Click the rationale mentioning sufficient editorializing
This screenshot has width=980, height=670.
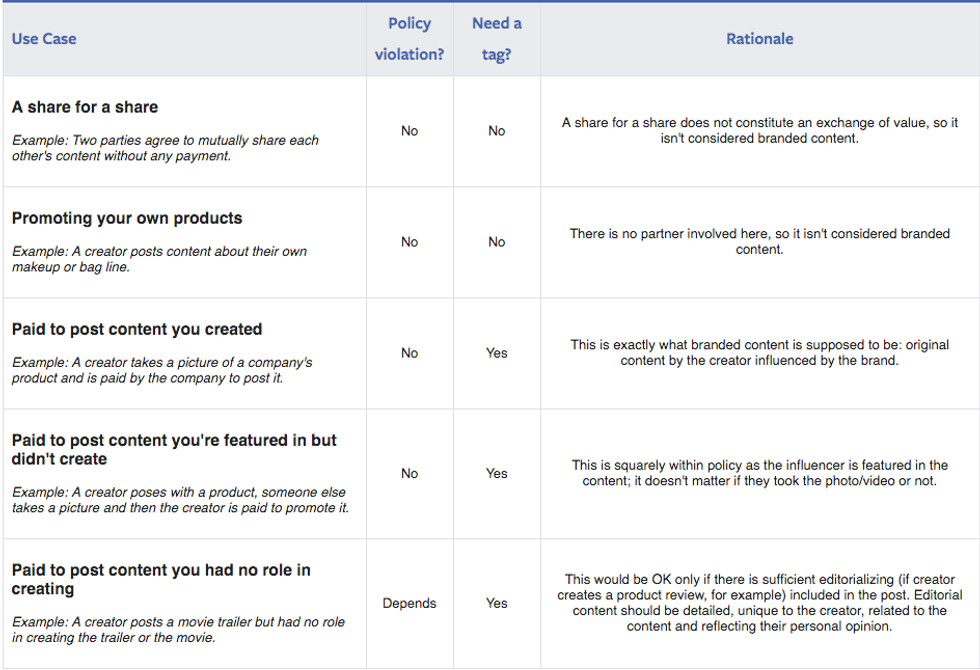pyautogui.click(x=759, y=602)
